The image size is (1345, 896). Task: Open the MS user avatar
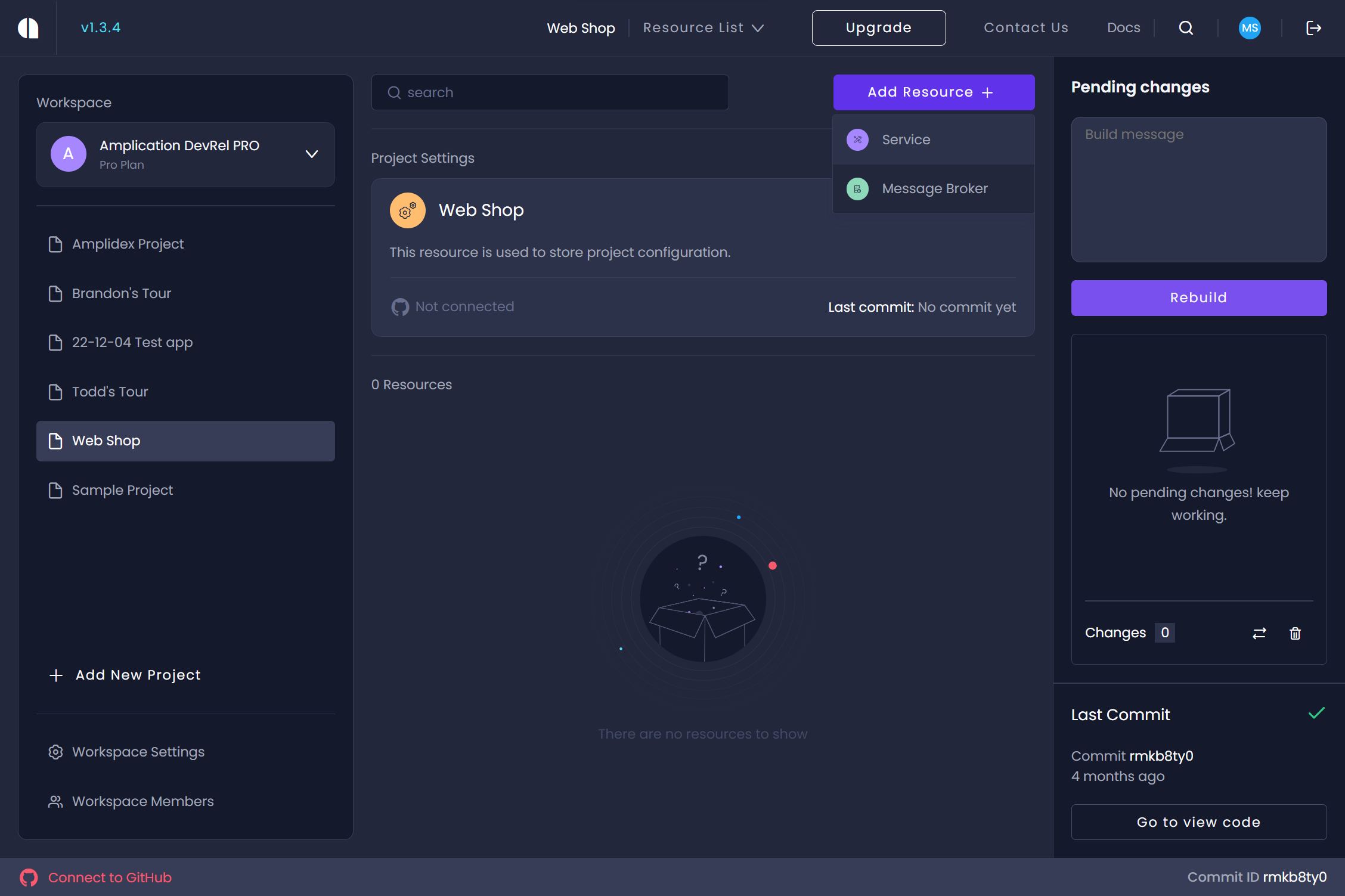coord(1250,28)
